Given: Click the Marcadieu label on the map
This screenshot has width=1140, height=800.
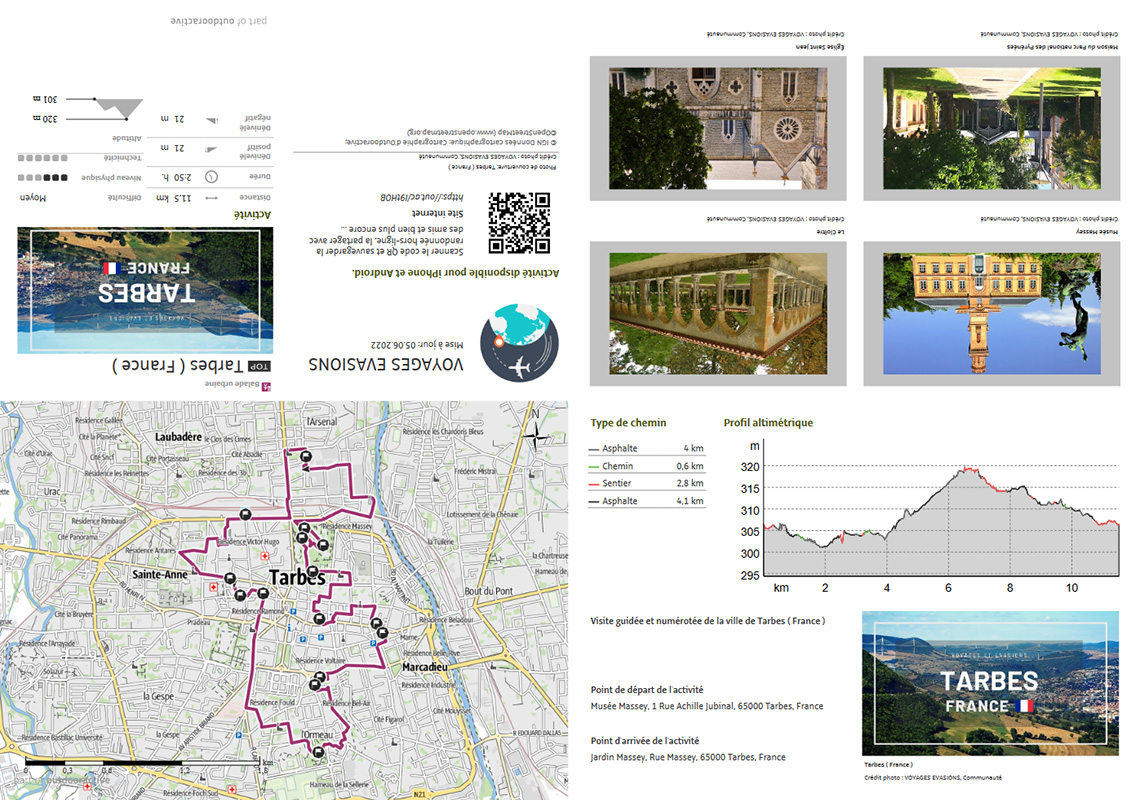Looking at the screenshot, I should click(x=425, y=667).
